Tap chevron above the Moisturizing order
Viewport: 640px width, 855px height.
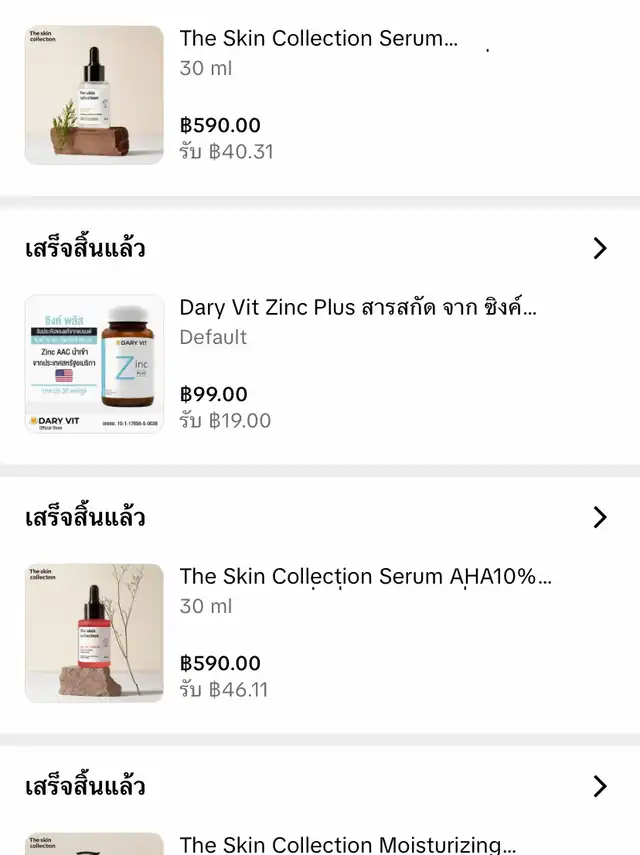[x=600, y=786]
